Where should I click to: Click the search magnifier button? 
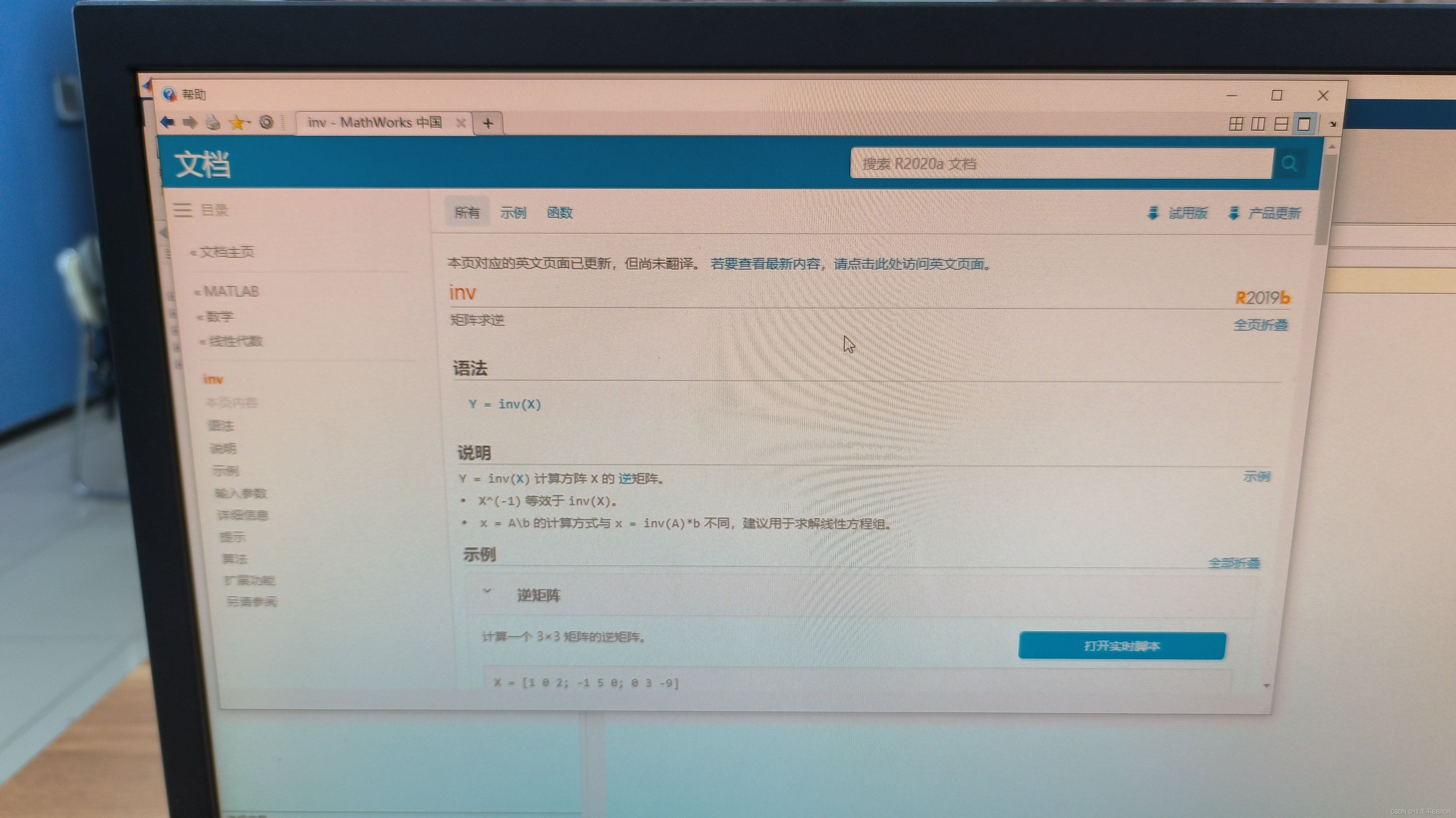pos(1289,164)
